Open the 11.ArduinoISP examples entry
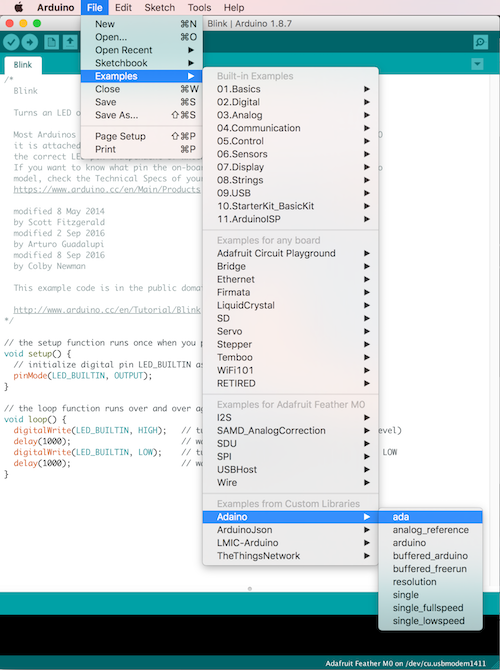This screenshot has height=670, width=500. pyautogui.click(x=291, y=219)
